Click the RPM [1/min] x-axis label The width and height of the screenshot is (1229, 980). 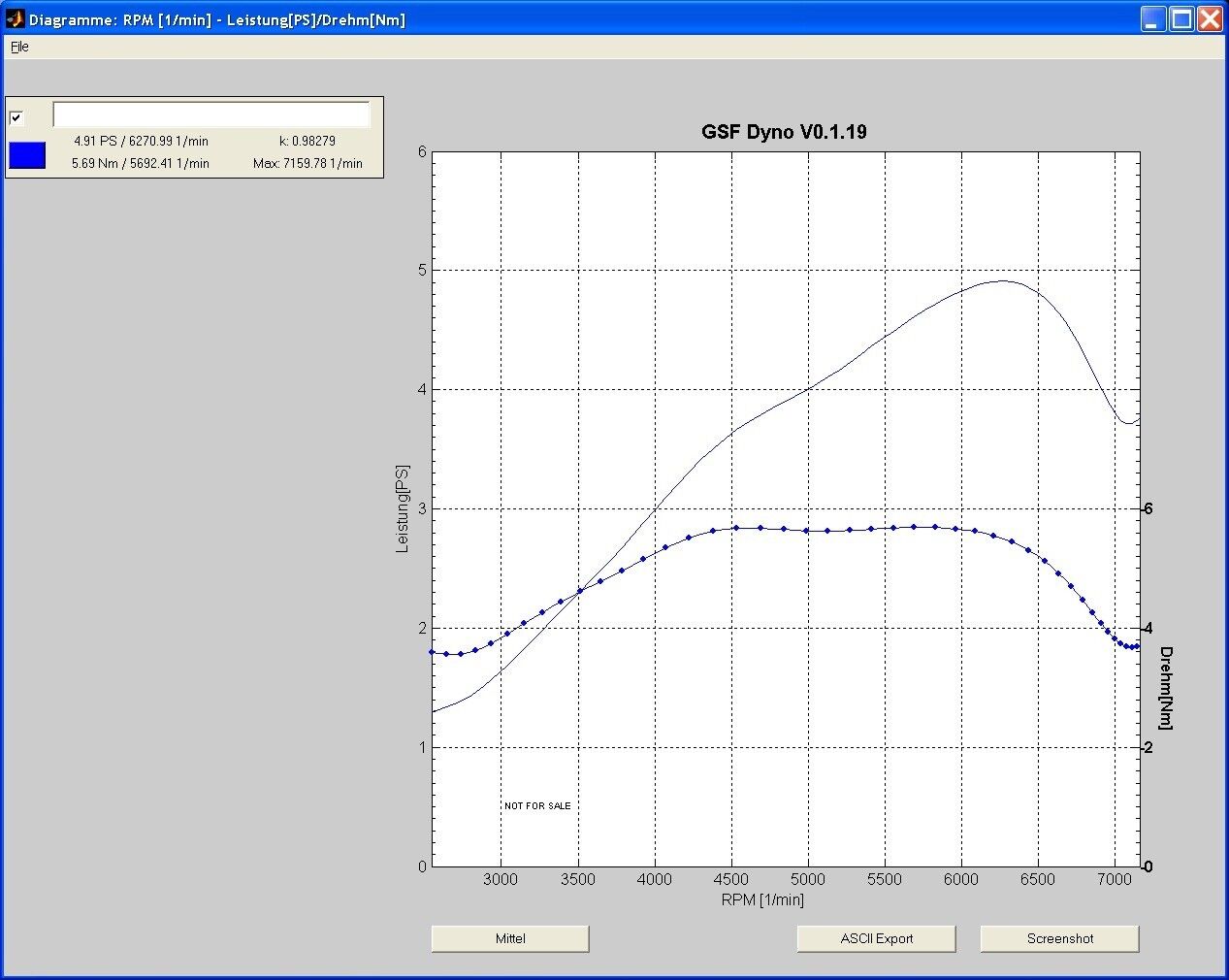tap(762, 899)
